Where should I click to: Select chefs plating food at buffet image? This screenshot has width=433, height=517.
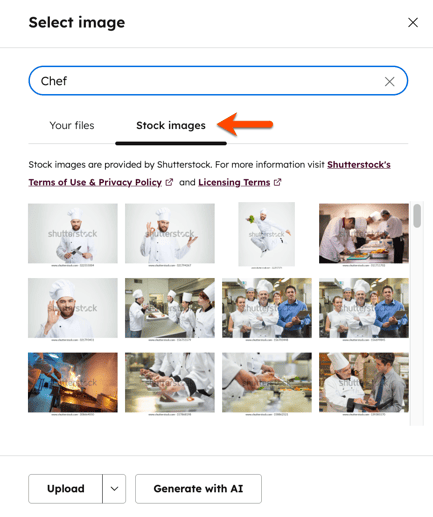[364, 235]
